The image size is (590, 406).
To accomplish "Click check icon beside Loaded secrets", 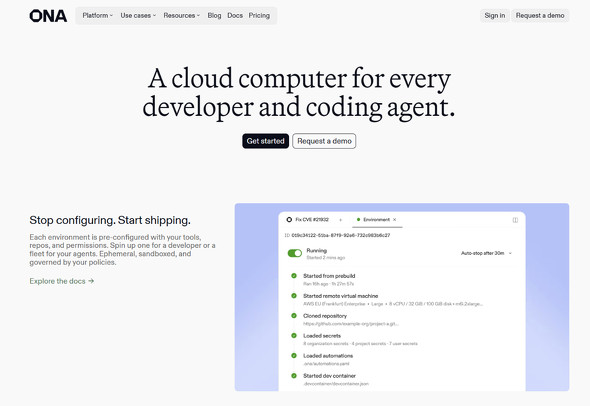I will (294, 336).
